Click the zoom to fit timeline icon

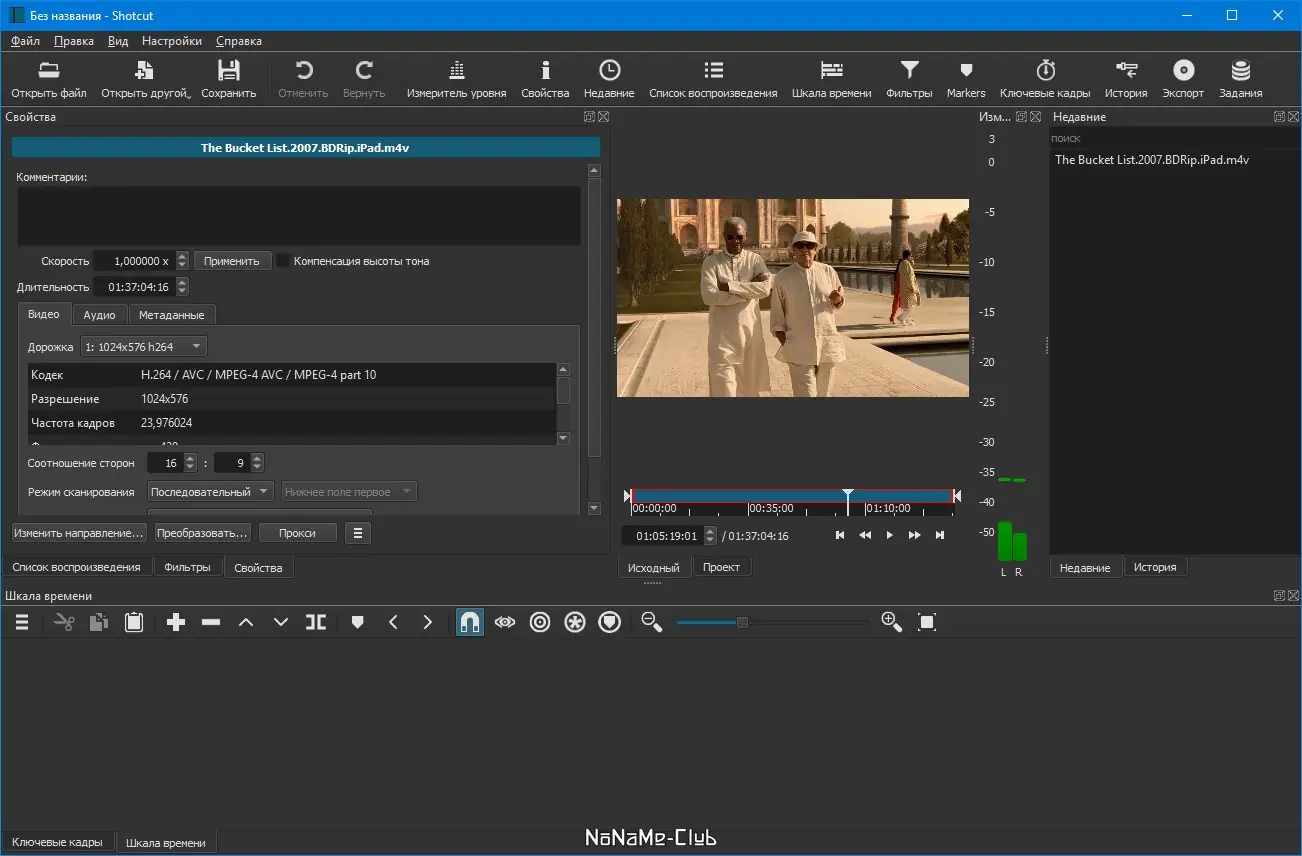[x=926, y=622]
